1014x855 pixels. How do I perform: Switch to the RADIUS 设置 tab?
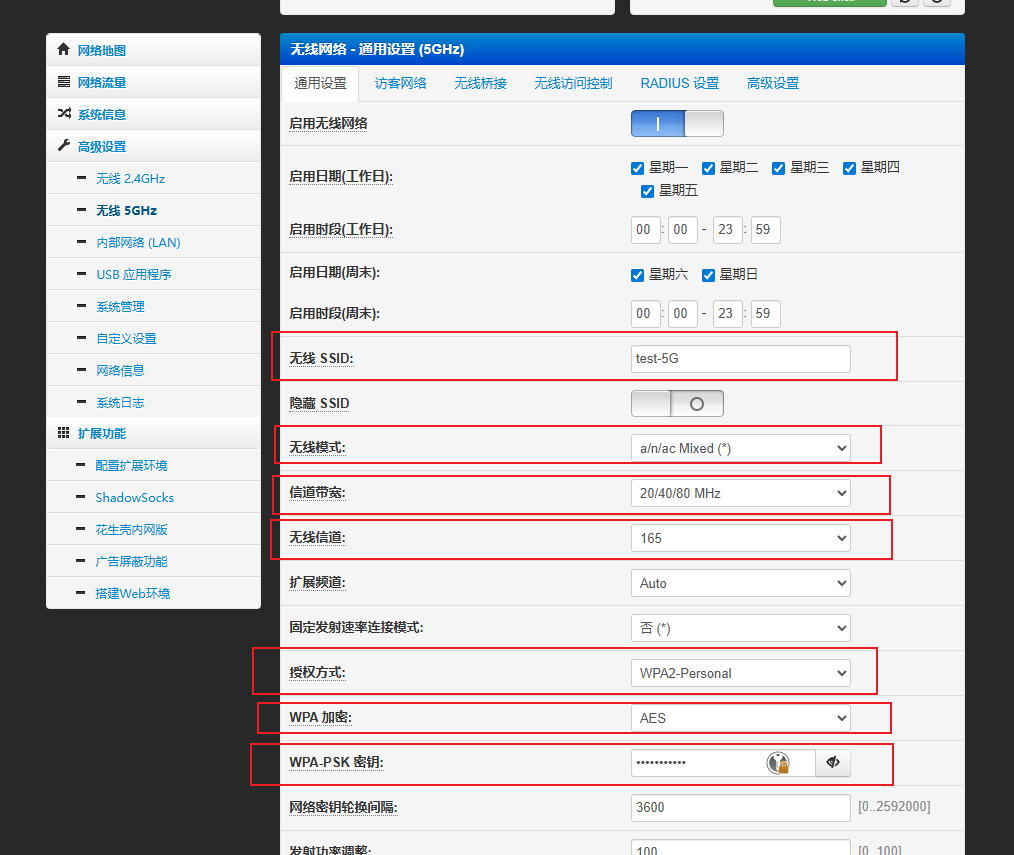pyautogui.click(x=680, y=83)
